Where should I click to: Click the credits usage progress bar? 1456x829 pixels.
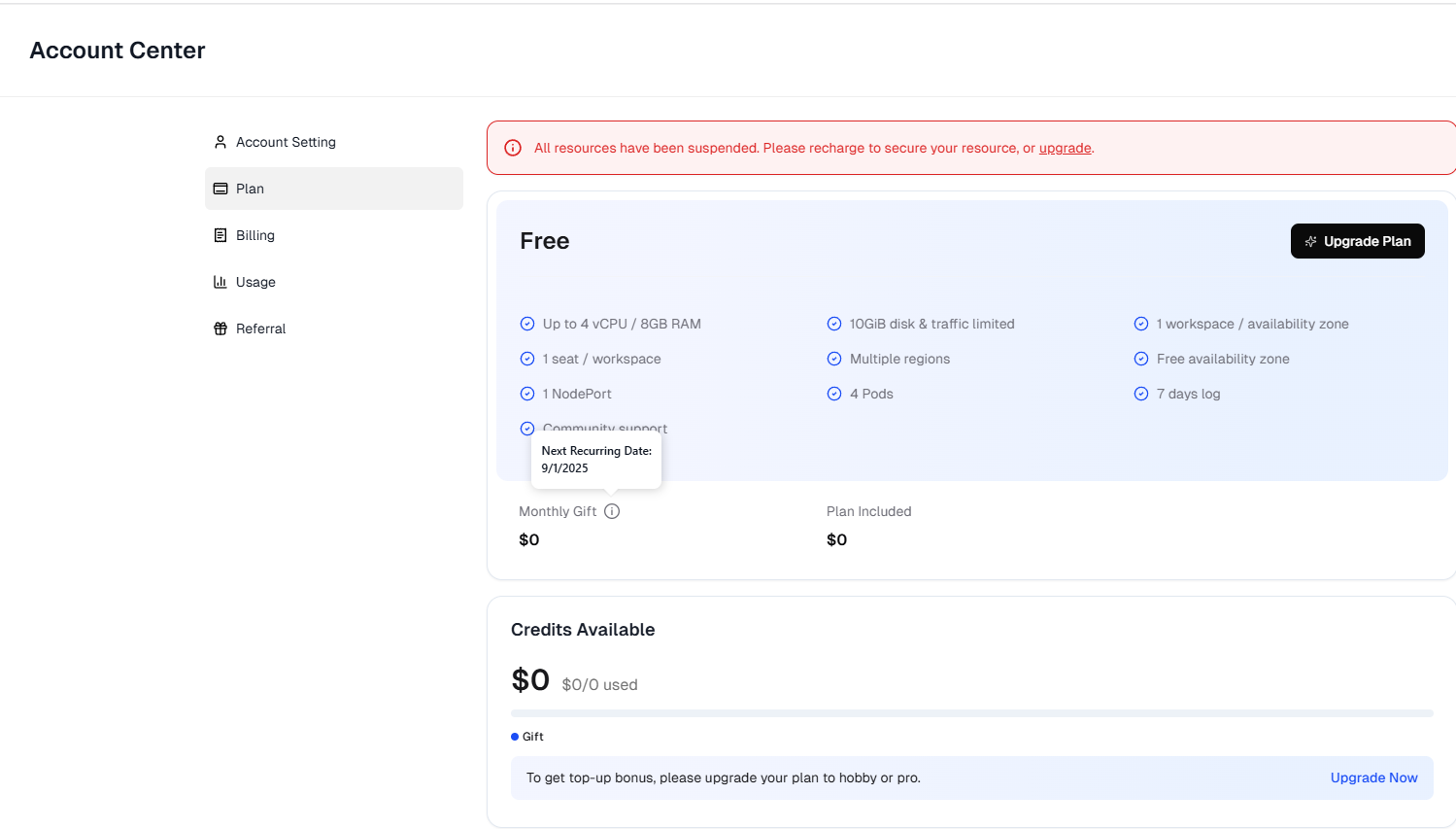tap(972, 713)
